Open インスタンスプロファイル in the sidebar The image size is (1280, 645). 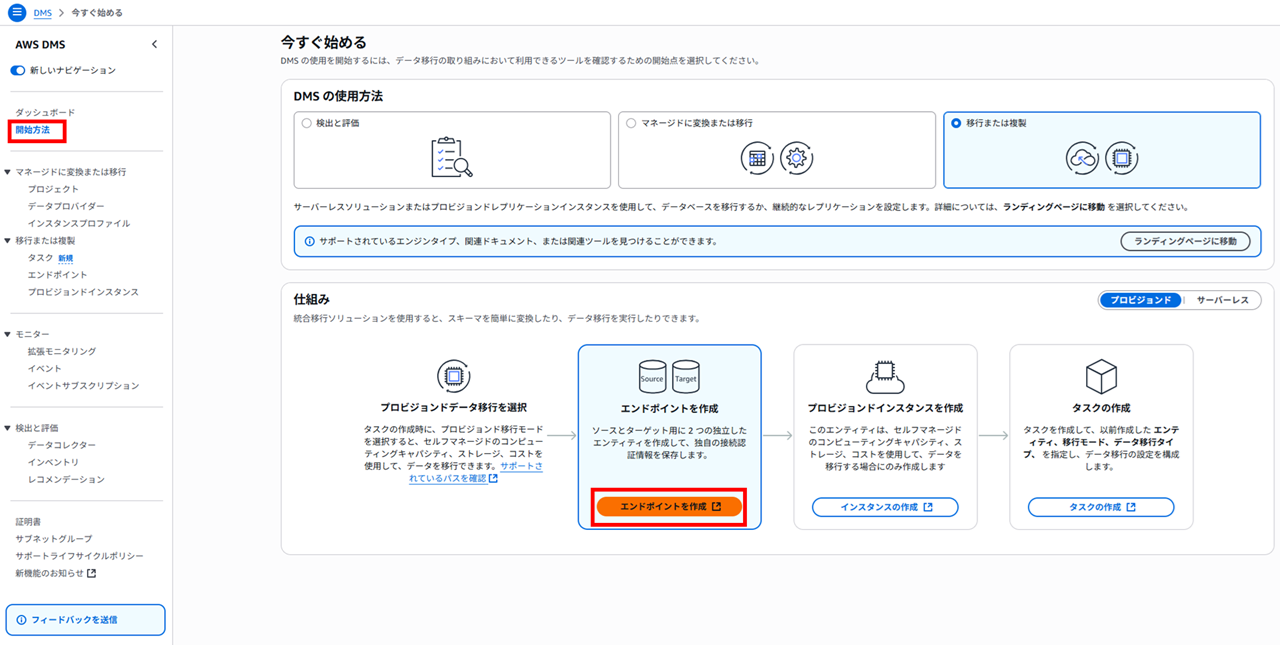pyautogui.click(x=79, y=223)
